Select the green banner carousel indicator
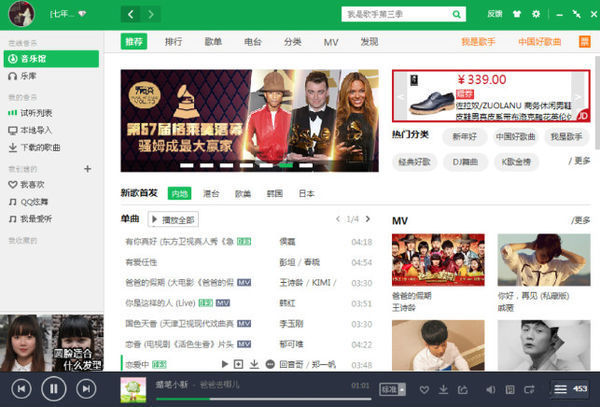 [x=285, y=165]
